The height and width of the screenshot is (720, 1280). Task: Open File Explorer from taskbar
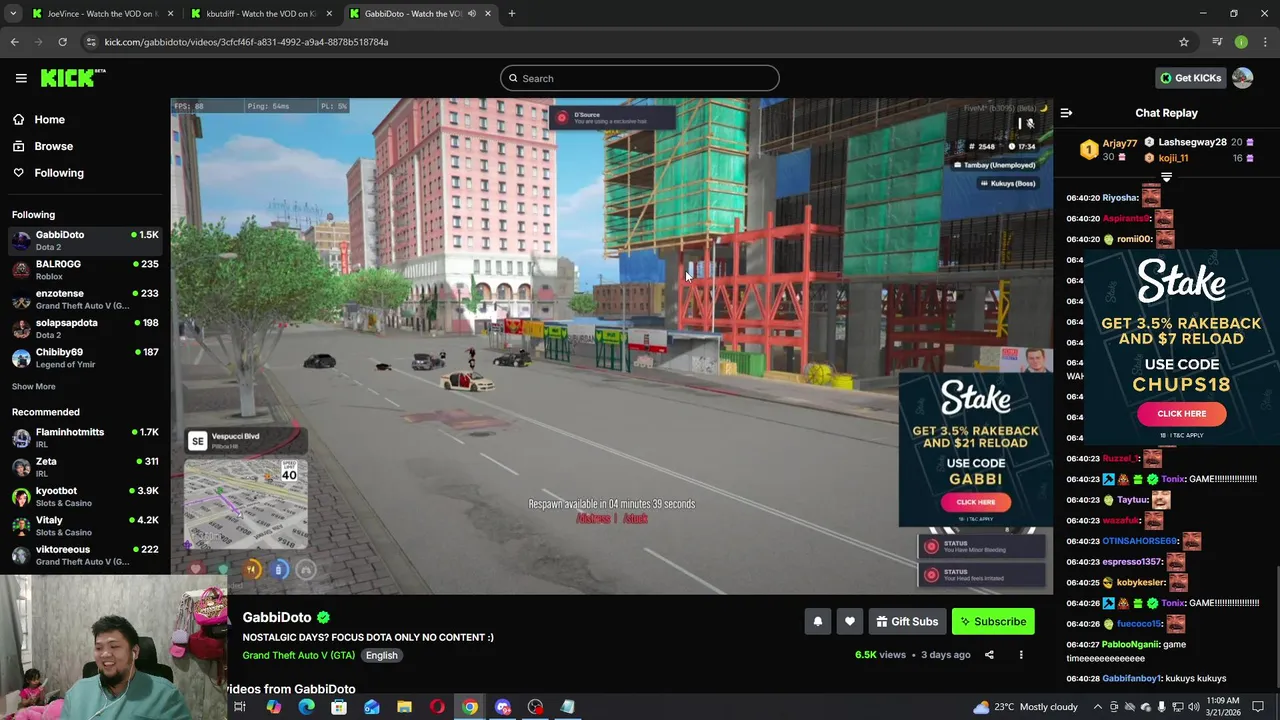coord(404,707)
